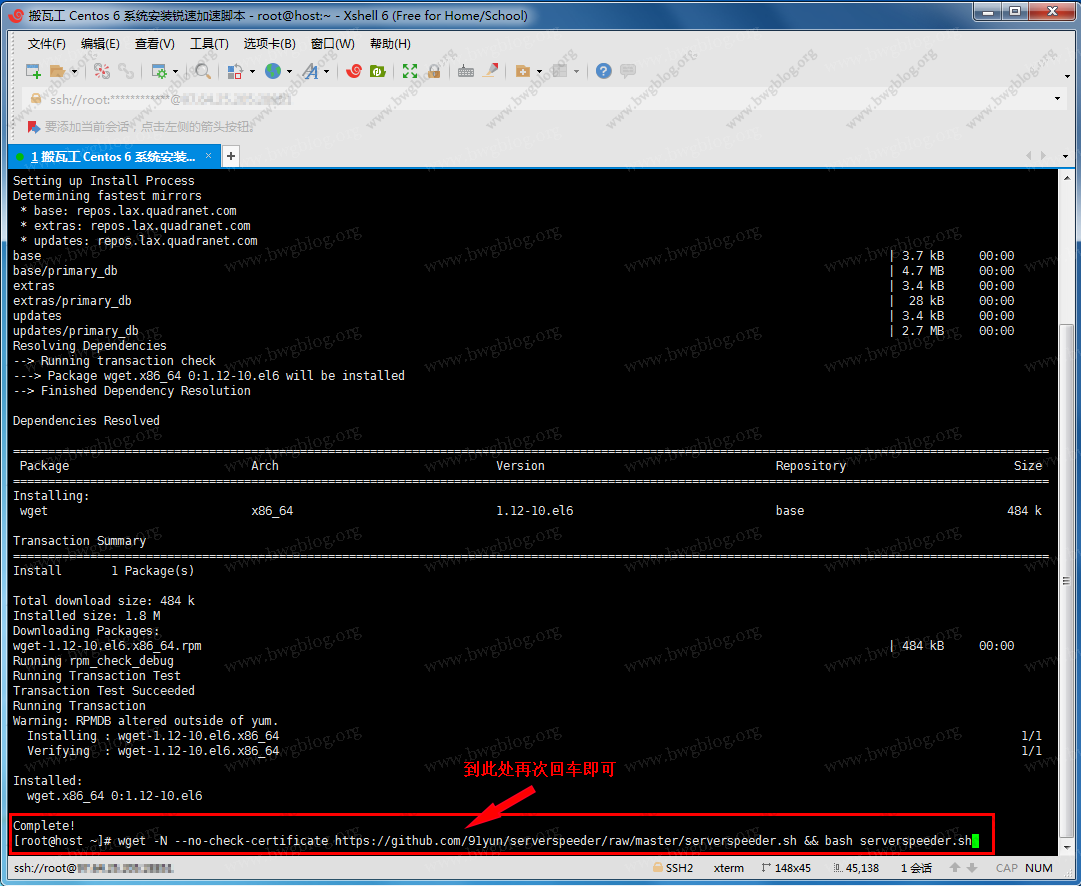Click the toolbar overflow options arrow
Screen dimensions: 1081x886
click(1067, 76)
